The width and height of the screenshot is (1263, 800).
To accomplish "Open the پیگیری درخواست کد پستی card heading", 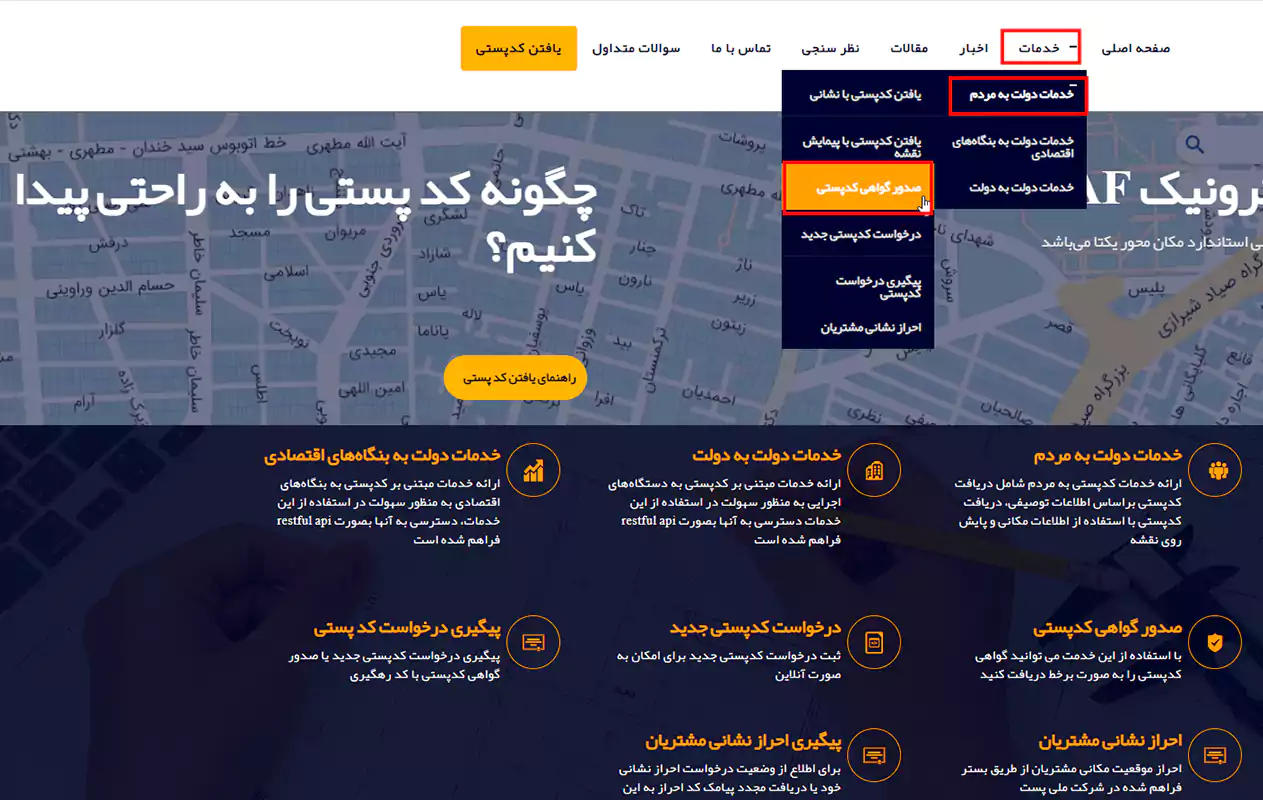I will pyautogui.click(x=407, y=629).
